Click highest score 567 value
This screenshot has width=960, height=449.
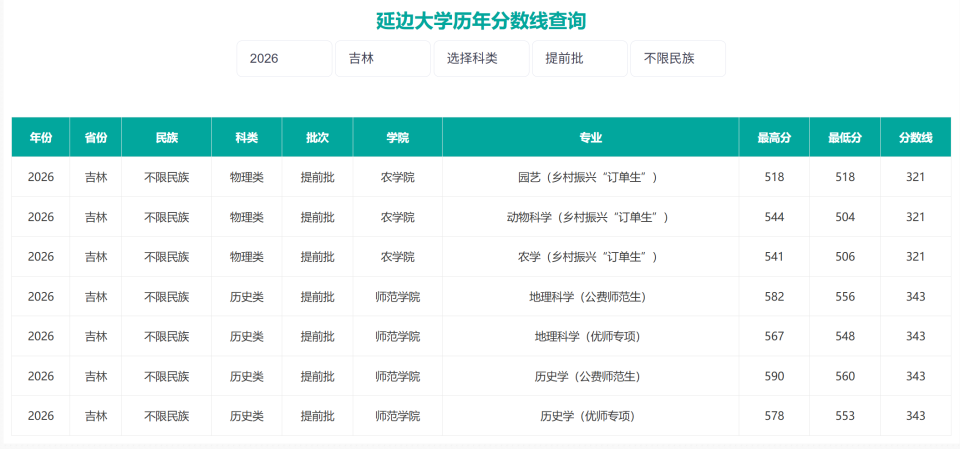[774, 336]
